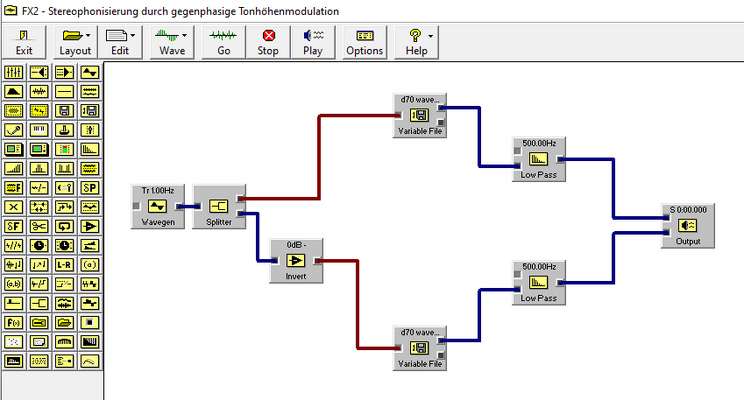The image size is (744, 400).
Task: Pick the L-R icon in the palette
Action: [65, 265]
